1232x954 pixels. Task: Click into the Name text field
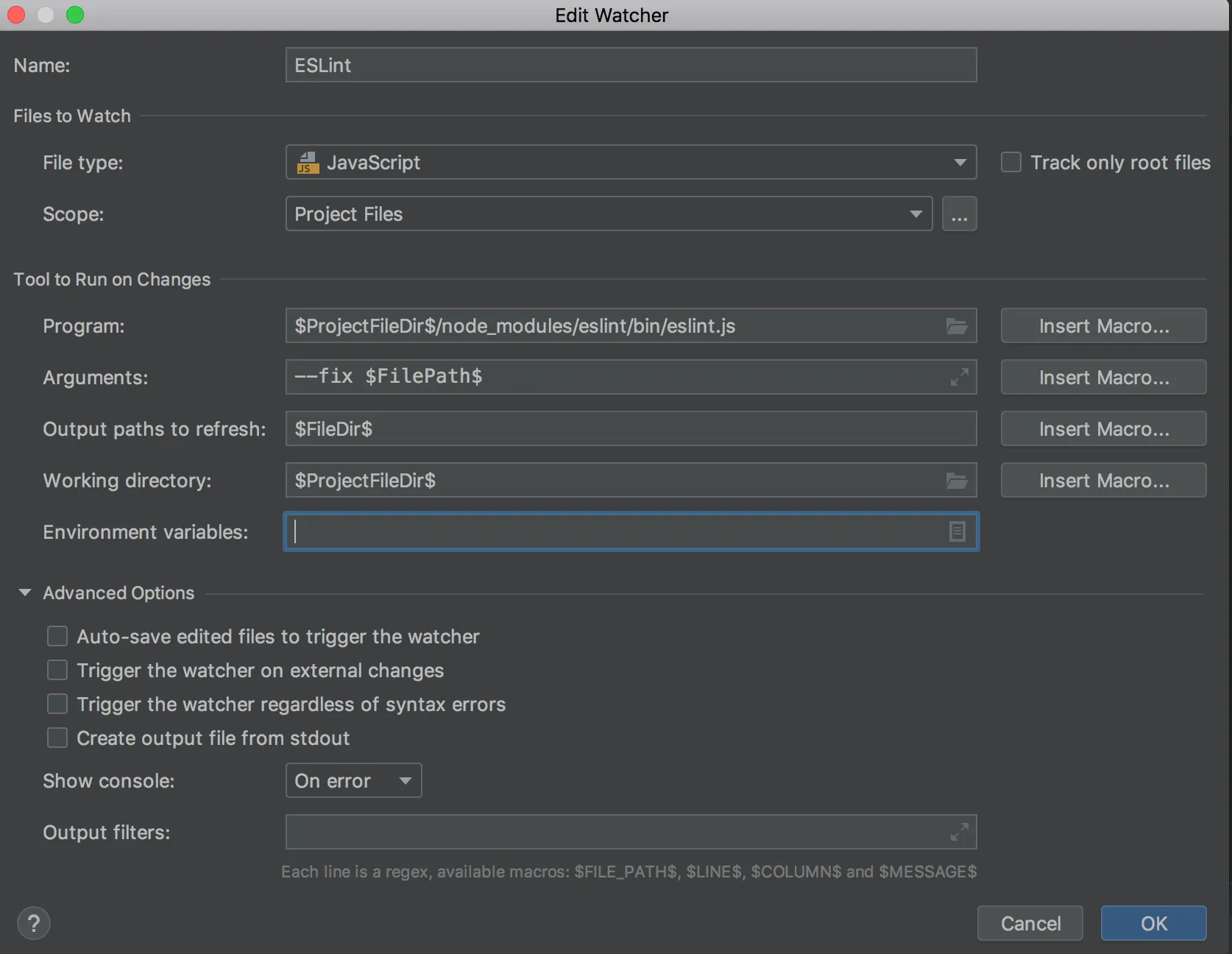pyautogui.click(x=631, y=66)
